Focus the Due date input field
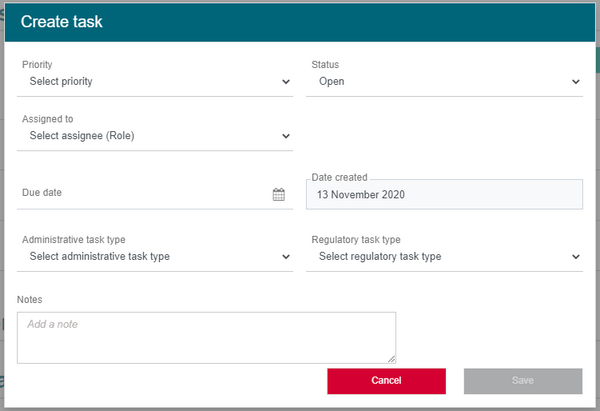 click(x=140, y=193)
